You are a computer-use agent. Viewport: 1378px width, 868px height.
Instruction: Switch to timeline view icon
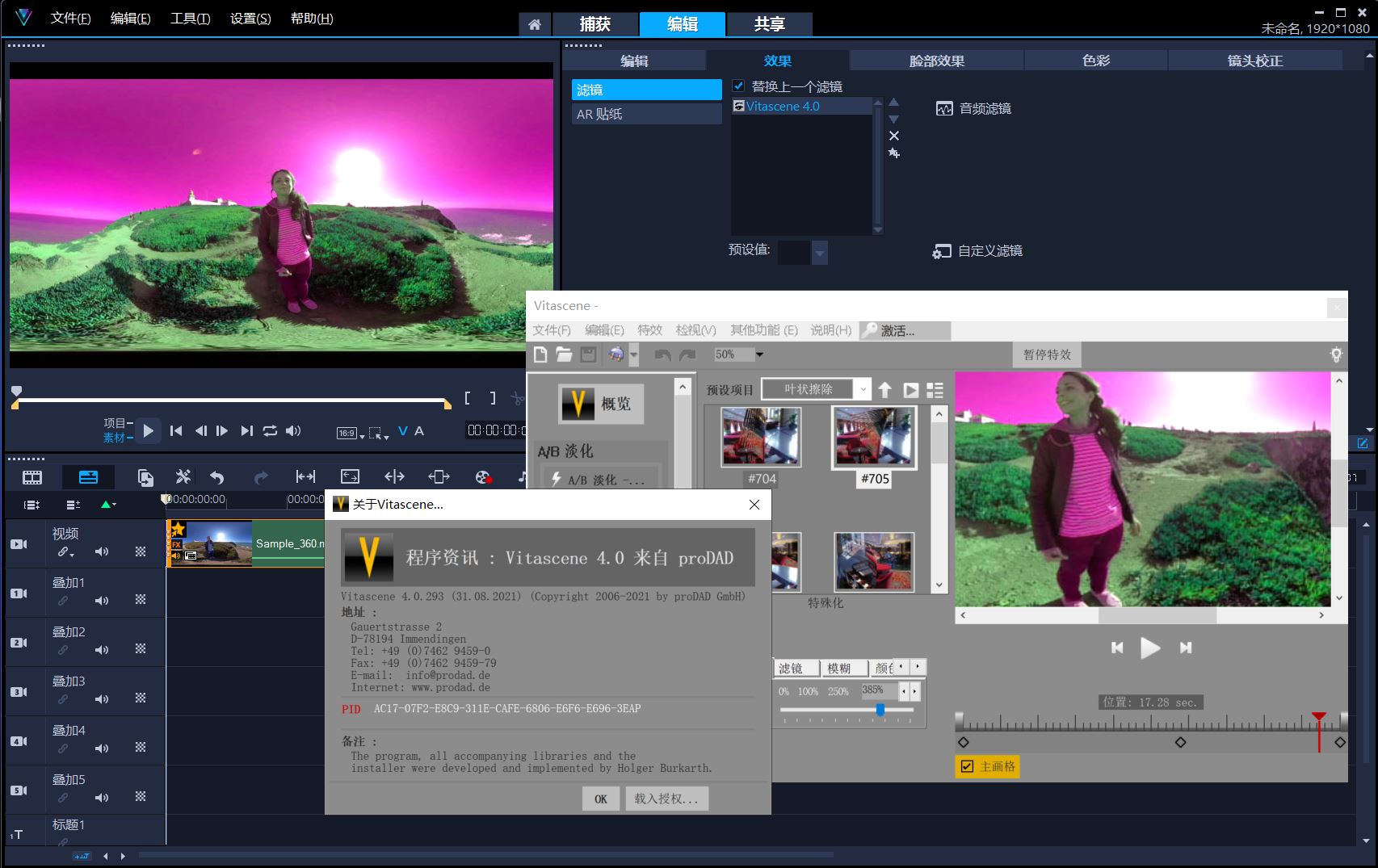pos(88,477)
